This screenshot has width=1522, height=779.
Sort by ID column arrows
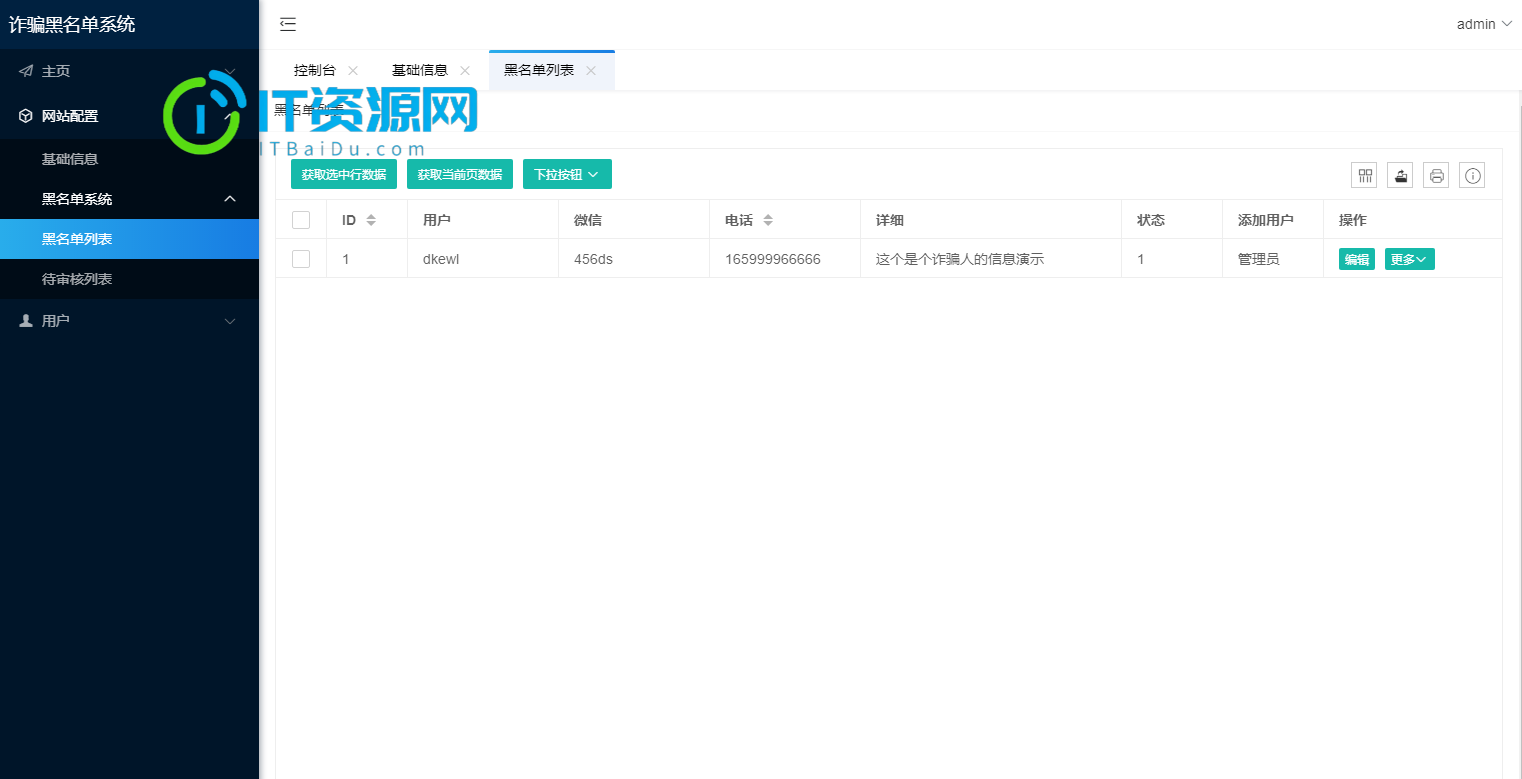[x=371, y=220]
